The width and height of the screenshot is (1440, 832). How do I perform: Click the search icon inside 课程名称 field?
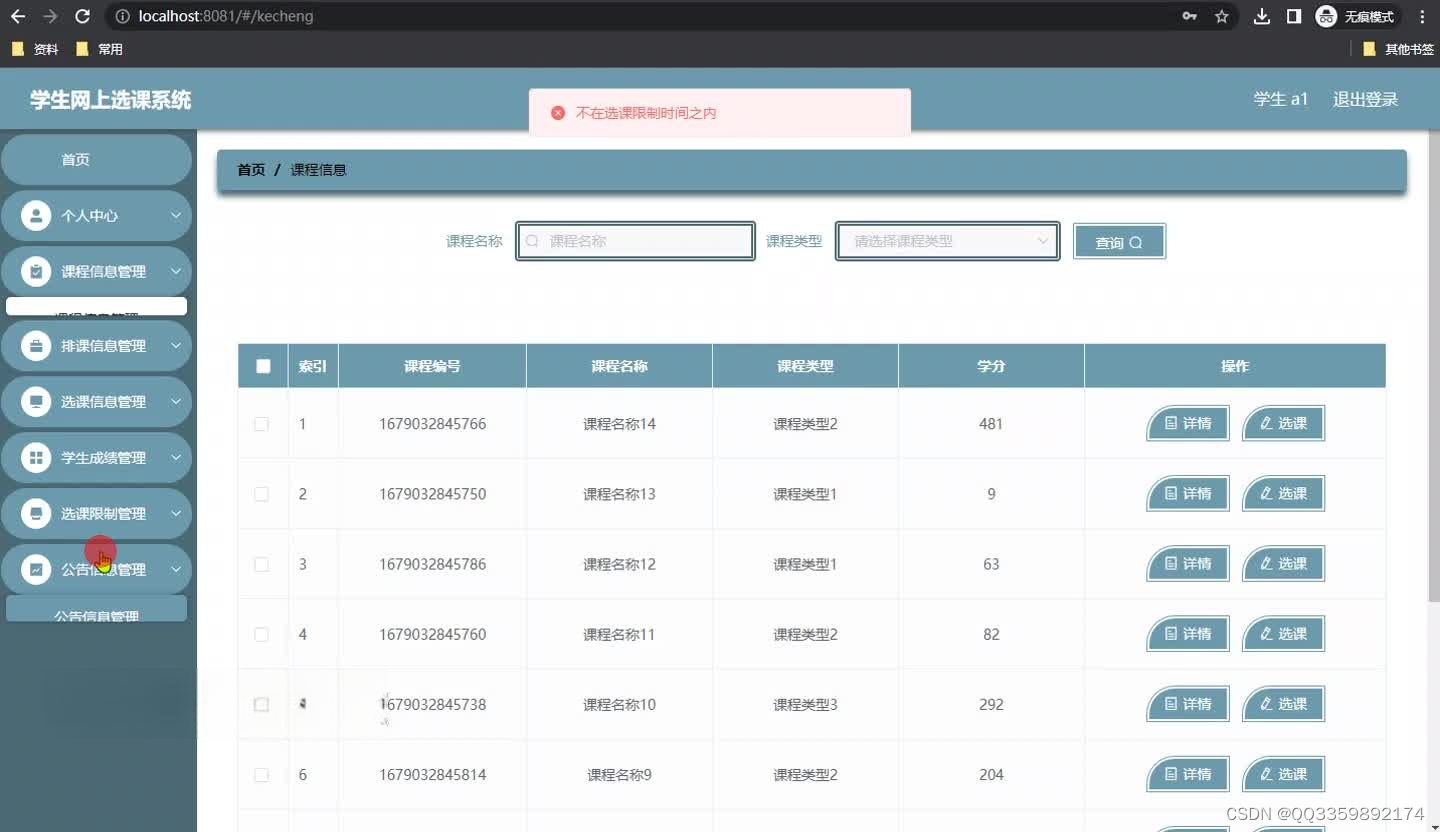532,241
